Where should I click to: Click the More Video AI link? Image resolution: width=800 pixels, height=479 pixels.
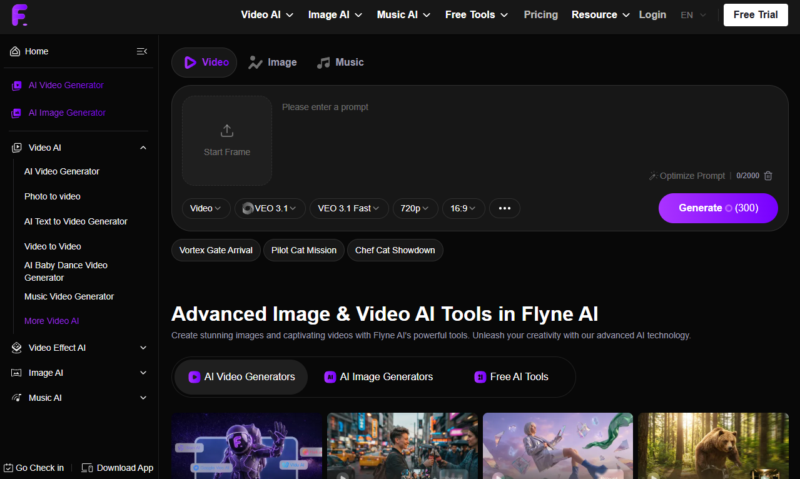coord(52,321)
